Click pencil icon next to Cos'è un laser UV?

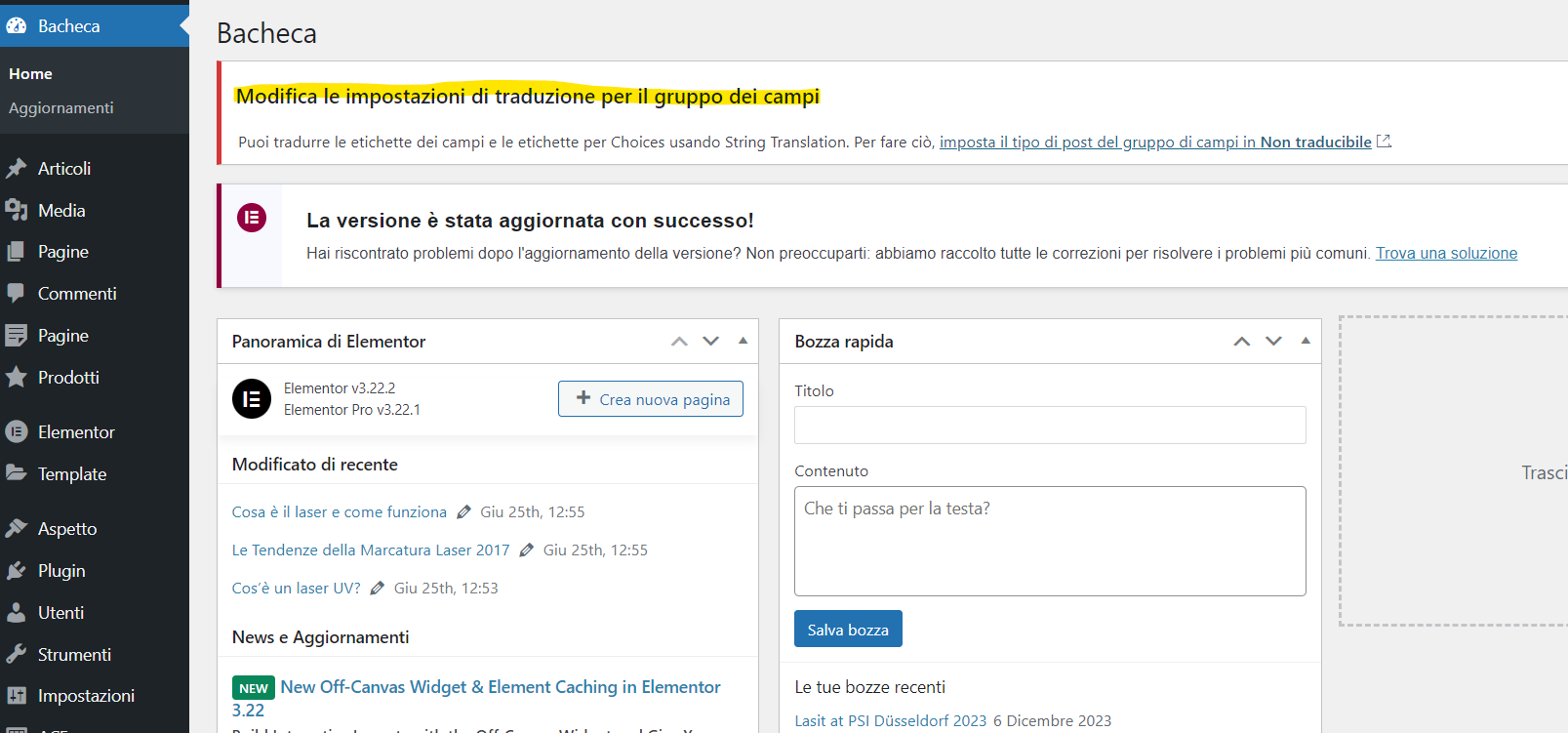378,588
